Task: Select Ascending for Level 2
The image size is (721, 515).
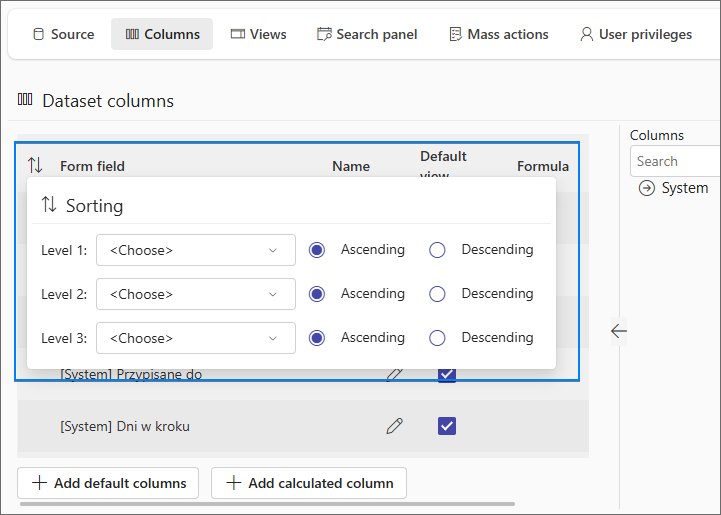Action: pyautogui.click(x=317, y=294)
